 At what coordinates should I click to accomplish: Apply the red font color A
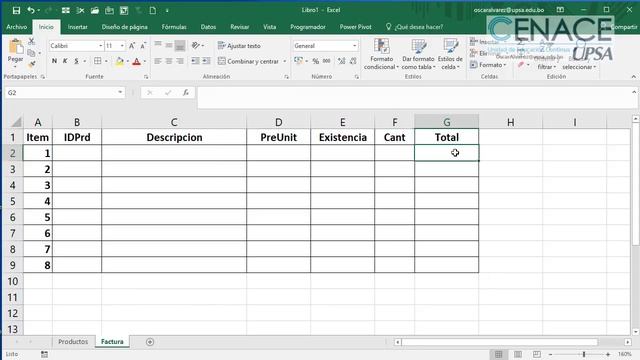[137, 62]
